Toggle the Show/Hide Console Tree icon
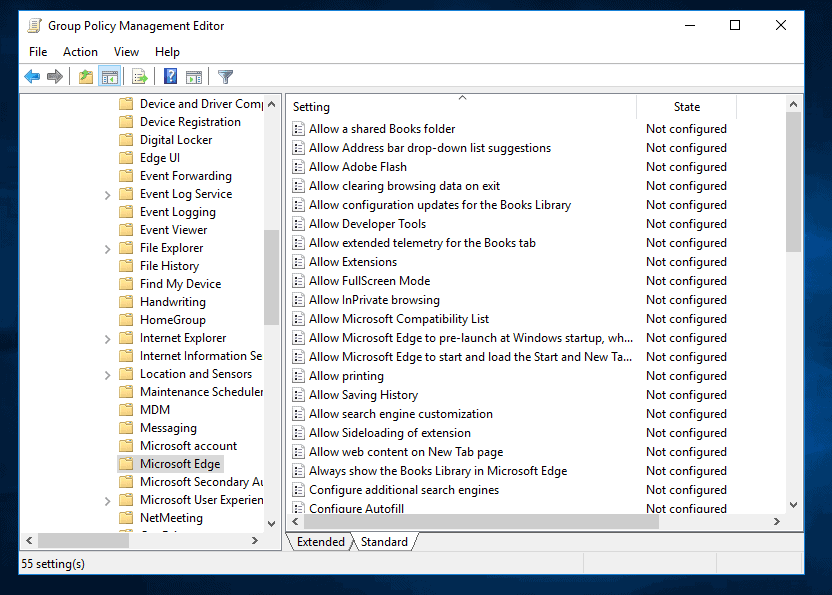Image resolution: width=832 pixels, height=595 pixels. (x=110, y=76)
